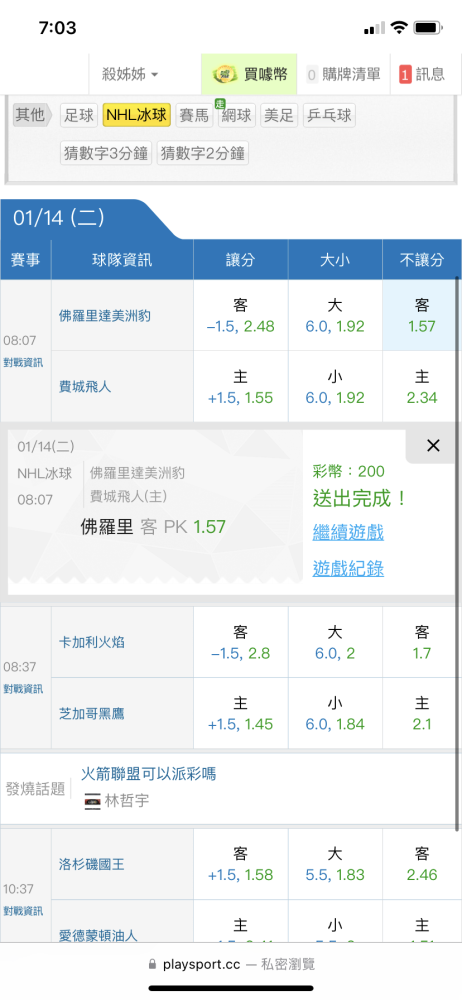
Task: Tap 林哲宇 author avatar icon
Action: (x=93, y=801)
